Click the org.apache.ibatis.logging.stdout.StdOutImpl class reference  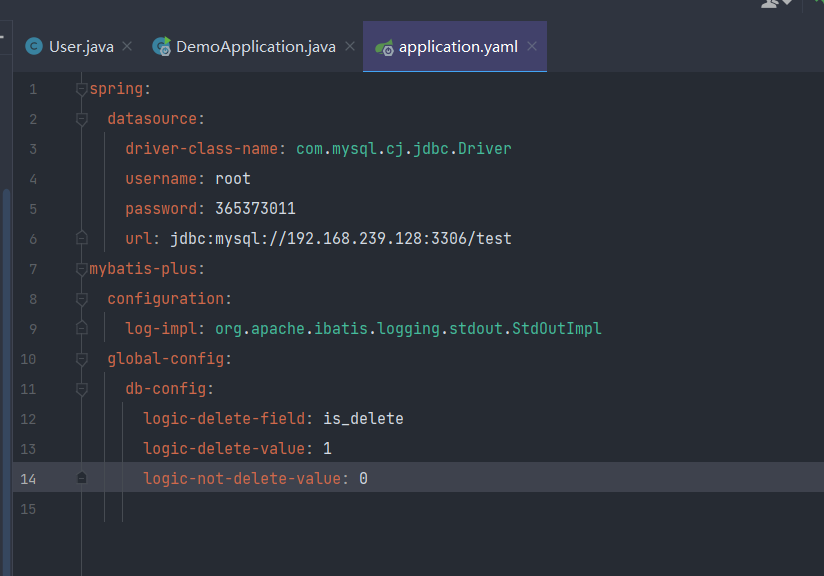click(408, 329)
